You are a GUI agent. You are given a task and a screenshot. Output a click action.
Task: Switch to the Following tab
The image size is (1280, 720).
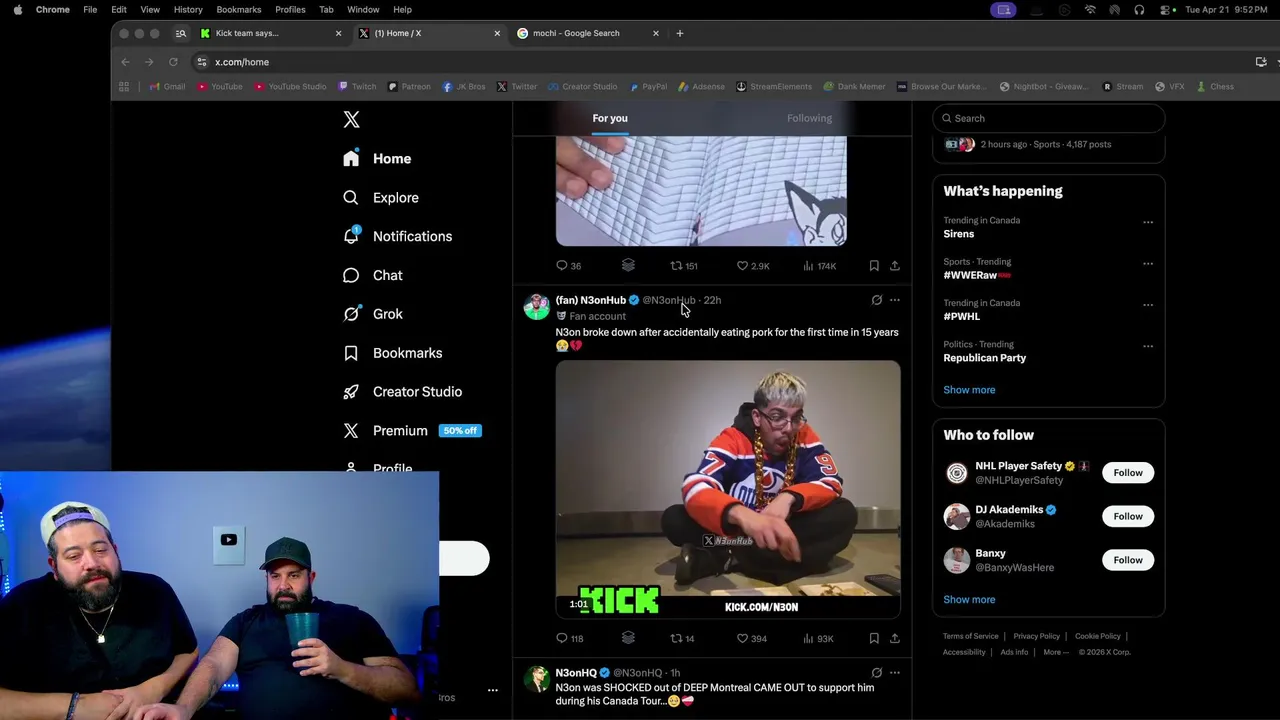coord(809,118)
